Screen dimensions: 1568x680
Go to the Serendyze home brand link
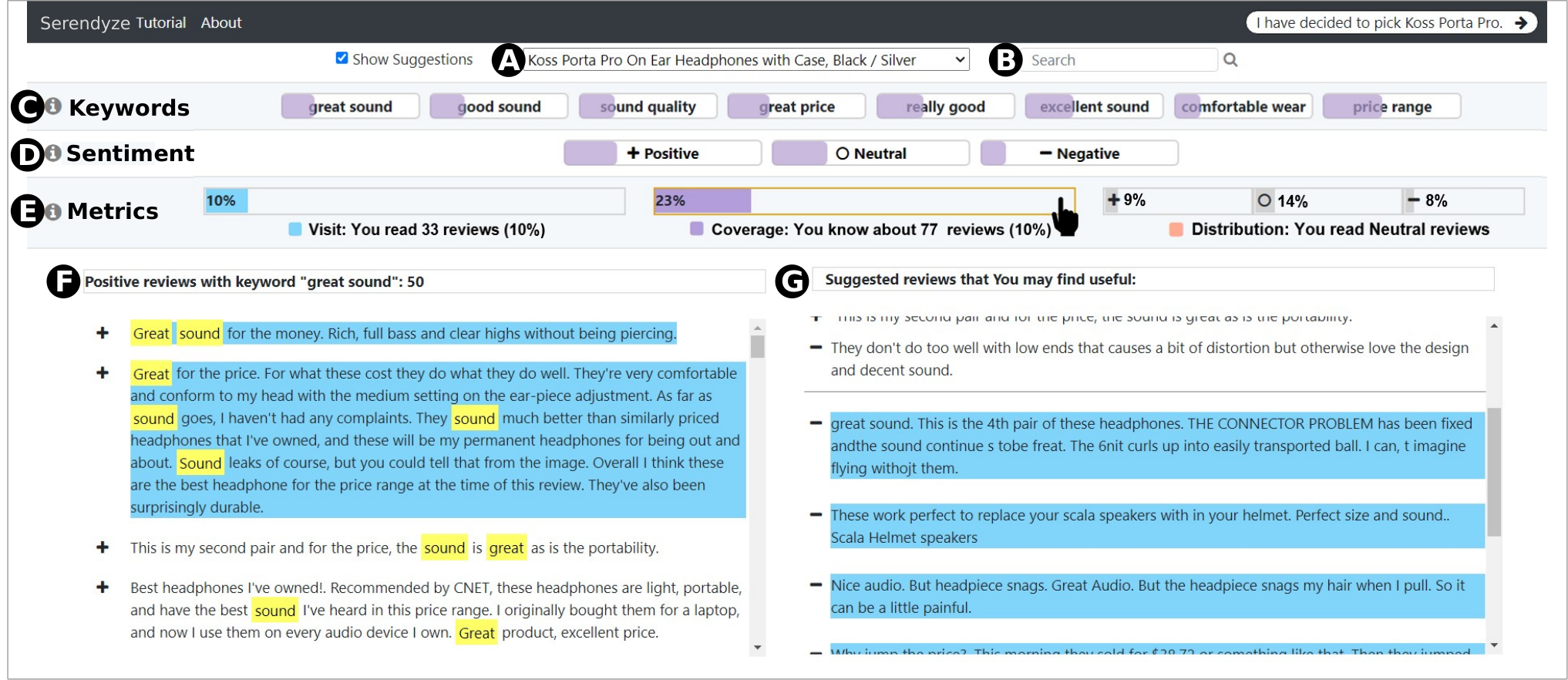(86, 23)
